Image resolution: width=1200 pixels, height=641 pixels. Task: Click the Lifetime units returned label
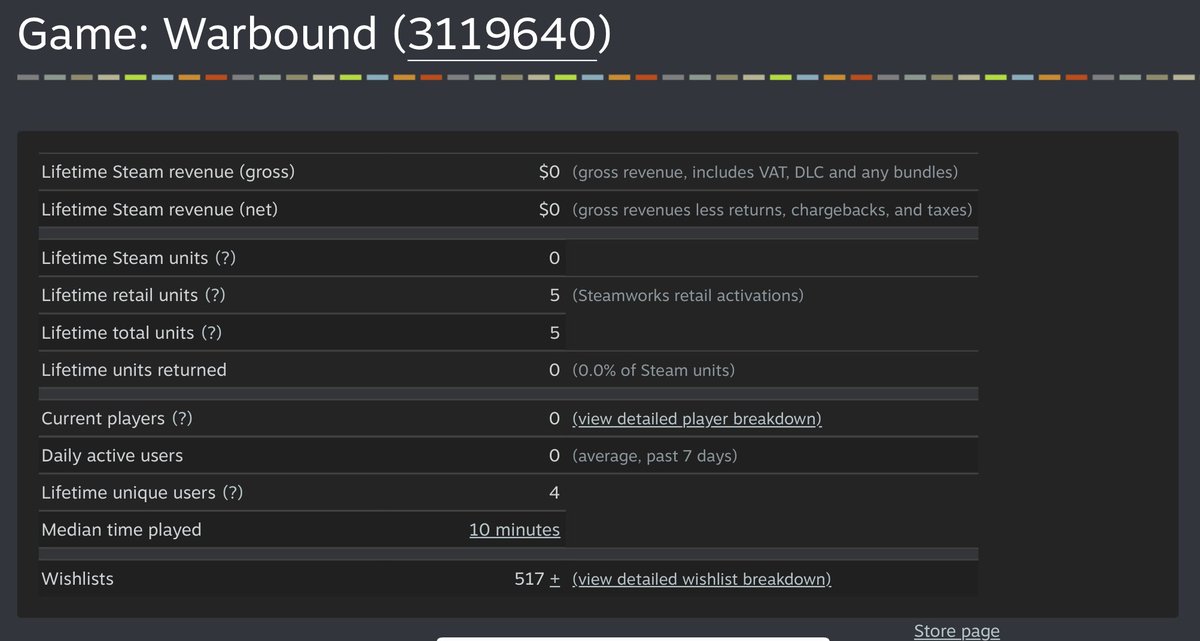(134, 370)
